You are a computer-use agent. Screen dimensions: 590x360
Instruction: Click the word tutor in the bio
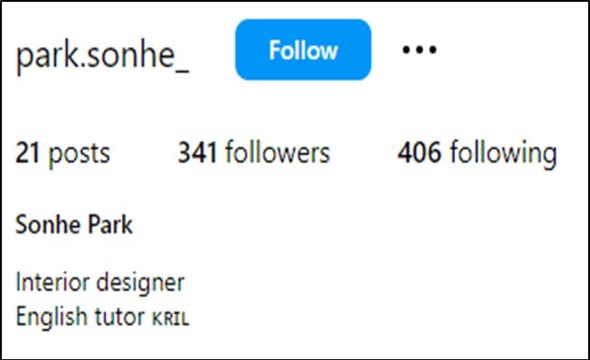tap(119, 316)
